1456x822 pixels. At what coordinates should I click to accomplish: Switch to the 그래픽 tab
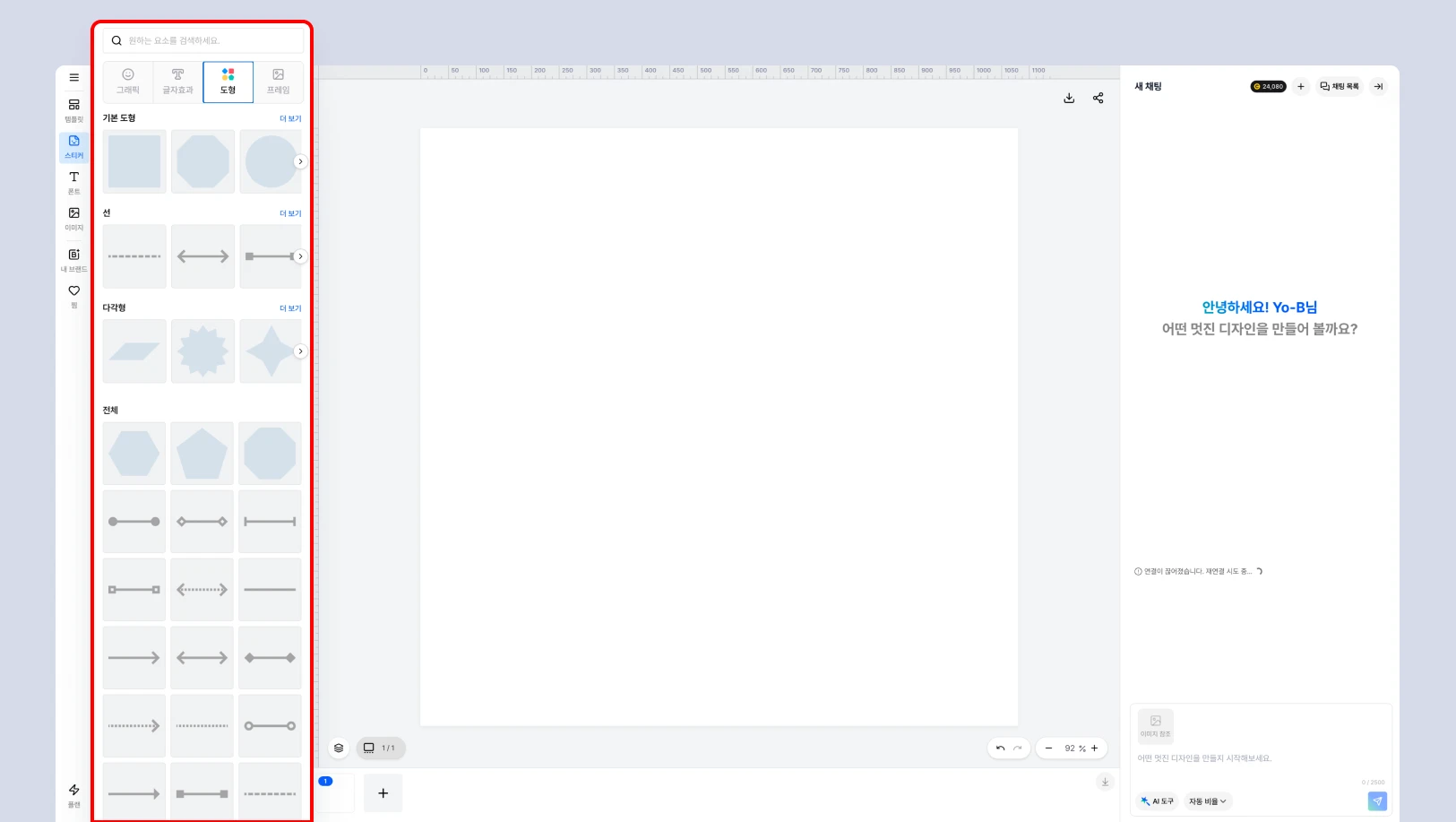coord(128,82)
